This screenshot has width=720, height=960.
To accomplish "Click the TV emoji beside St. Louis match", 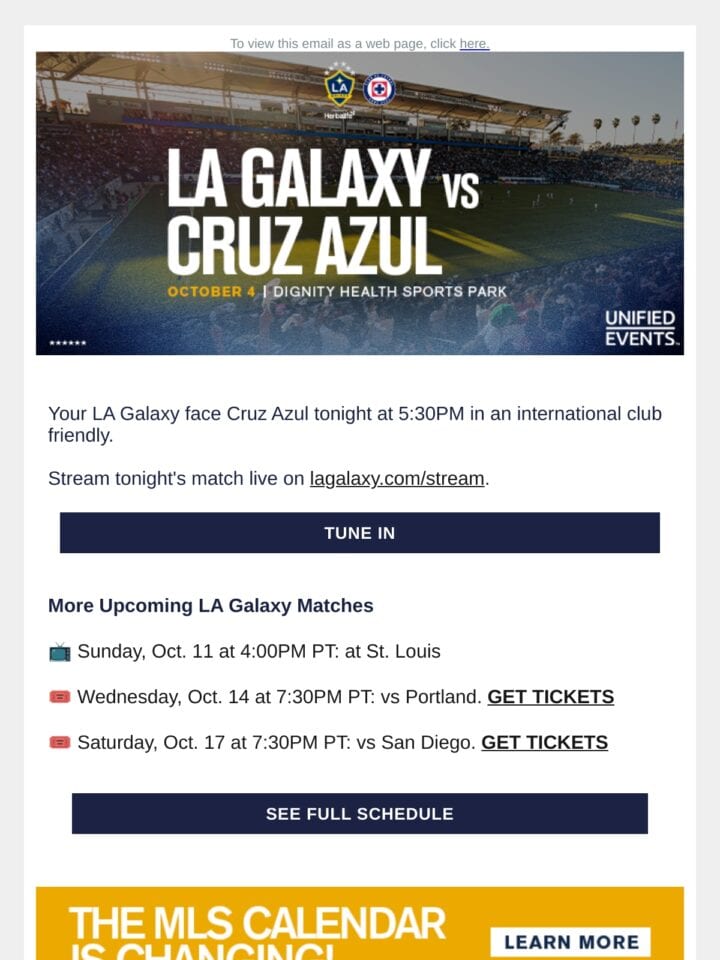I will pyautogui.click(x=59, y=652).
